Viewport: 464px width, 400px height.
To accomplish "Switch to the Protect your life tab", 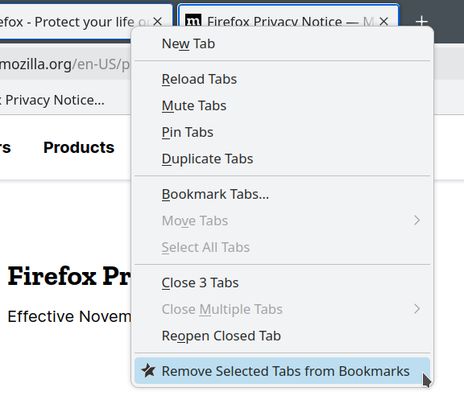I will 73,22.
